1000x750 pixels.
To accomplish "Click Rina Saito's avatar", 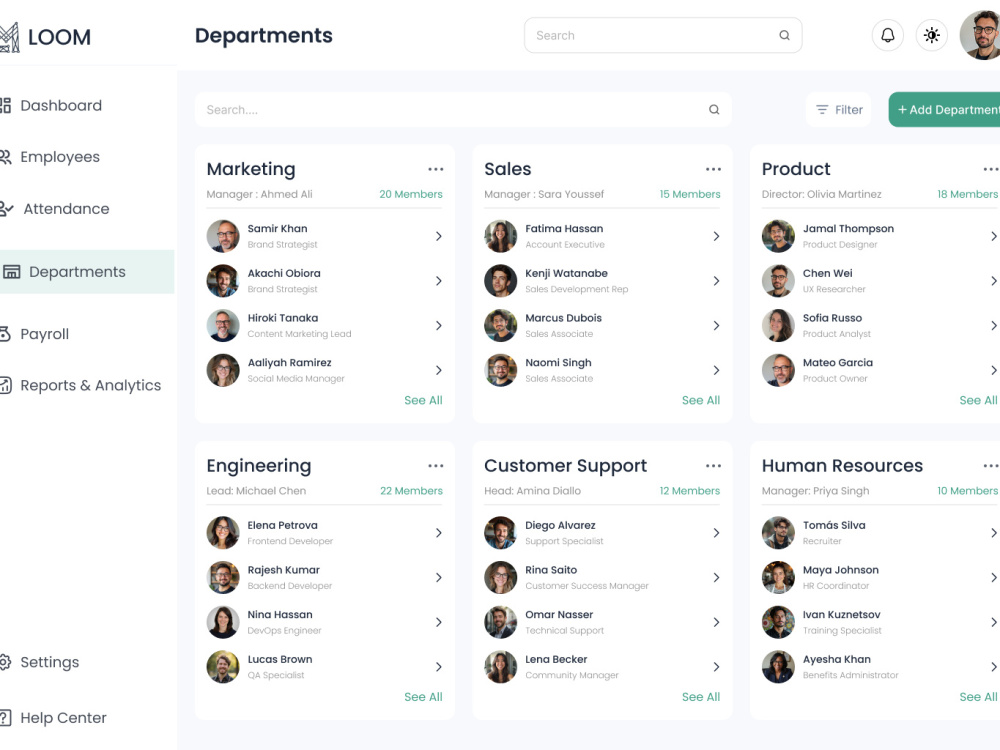I will coord(501,577).
